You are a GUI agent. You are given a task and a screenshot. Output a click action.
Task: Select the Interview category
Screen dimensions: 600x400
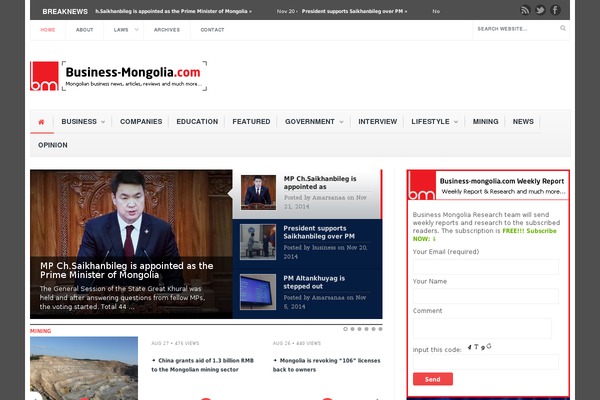coord(377,122)
